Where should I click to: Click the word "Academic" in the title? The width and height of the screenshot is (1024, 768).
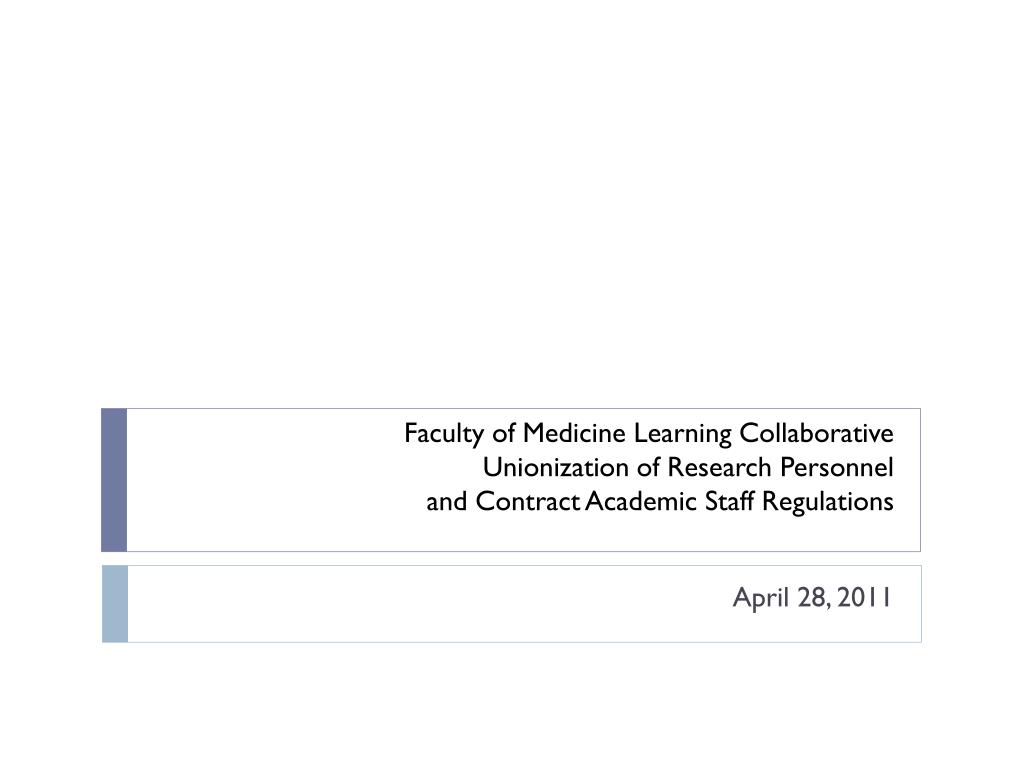[641, 502]
